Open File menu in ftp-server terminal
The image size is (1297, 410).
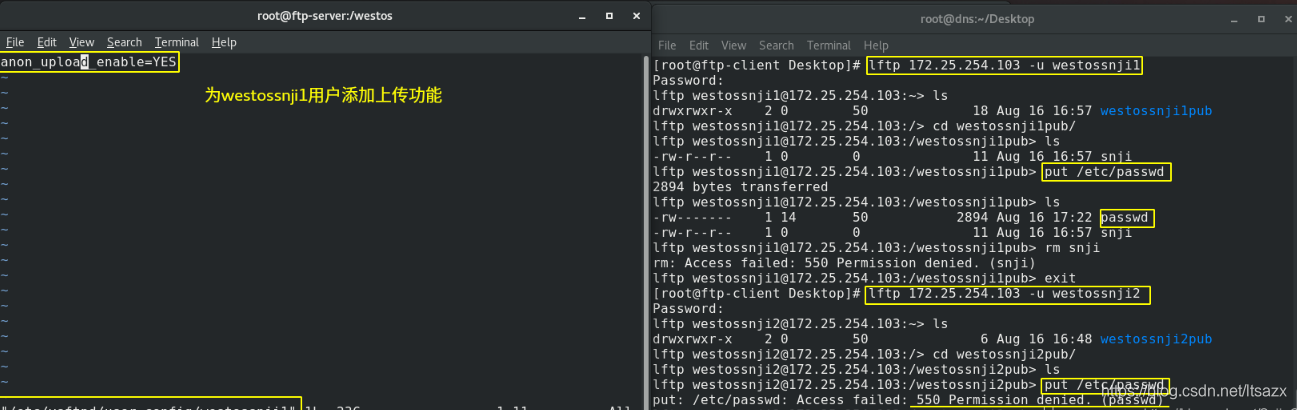pos(15,42)
